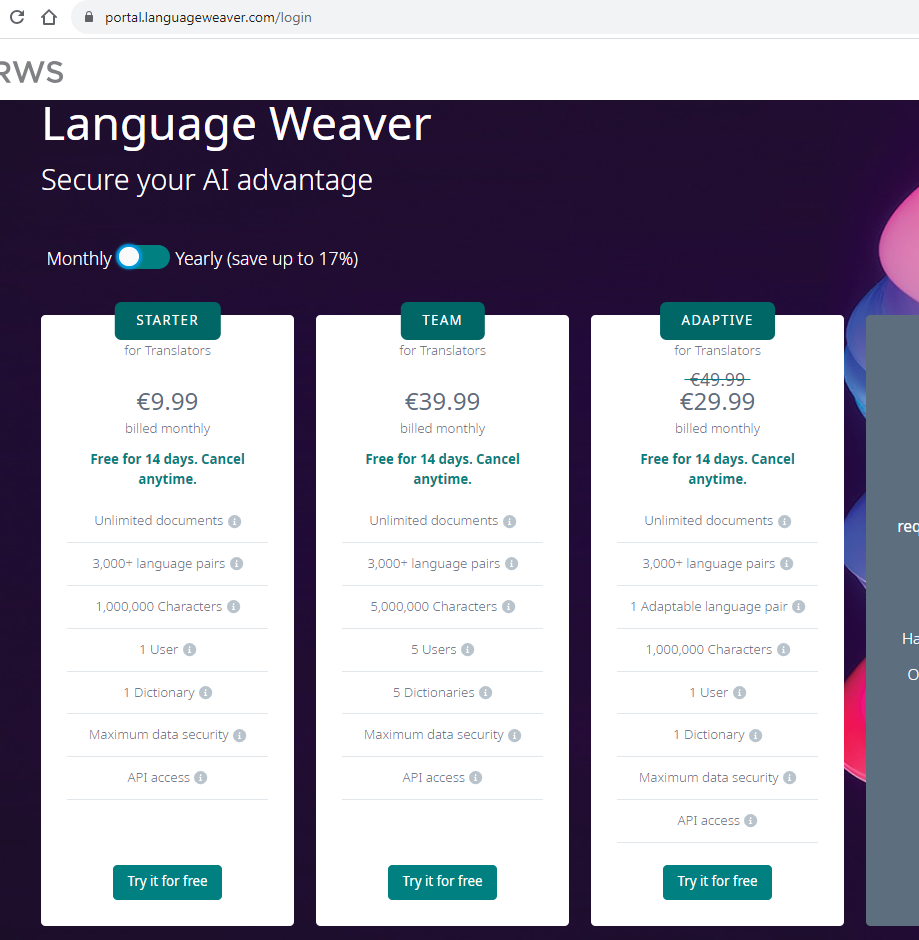This screenshot has height=940, width=919.
Task: Show info for Adaptive 1,000,000 Characters
Action: tap(784, 650)
